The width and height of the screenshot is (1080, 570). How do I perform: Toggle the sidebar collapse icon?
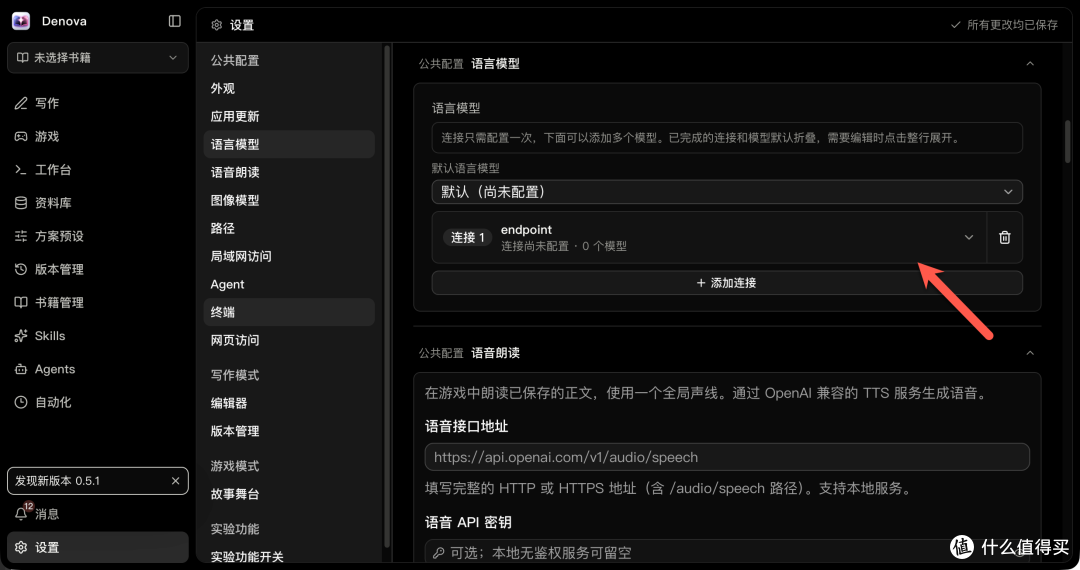pyautogui.click(x=175, y=21)
